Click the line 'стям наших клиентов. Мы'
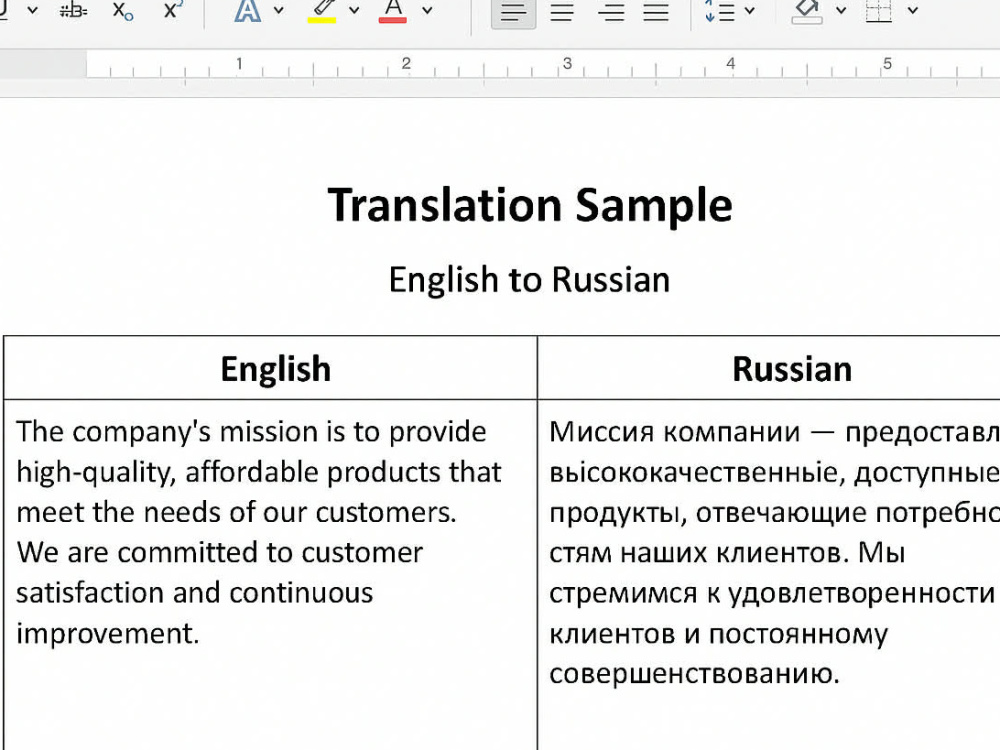The width and height of the screenshot is (1000, 750). click(x=727, y=553)
